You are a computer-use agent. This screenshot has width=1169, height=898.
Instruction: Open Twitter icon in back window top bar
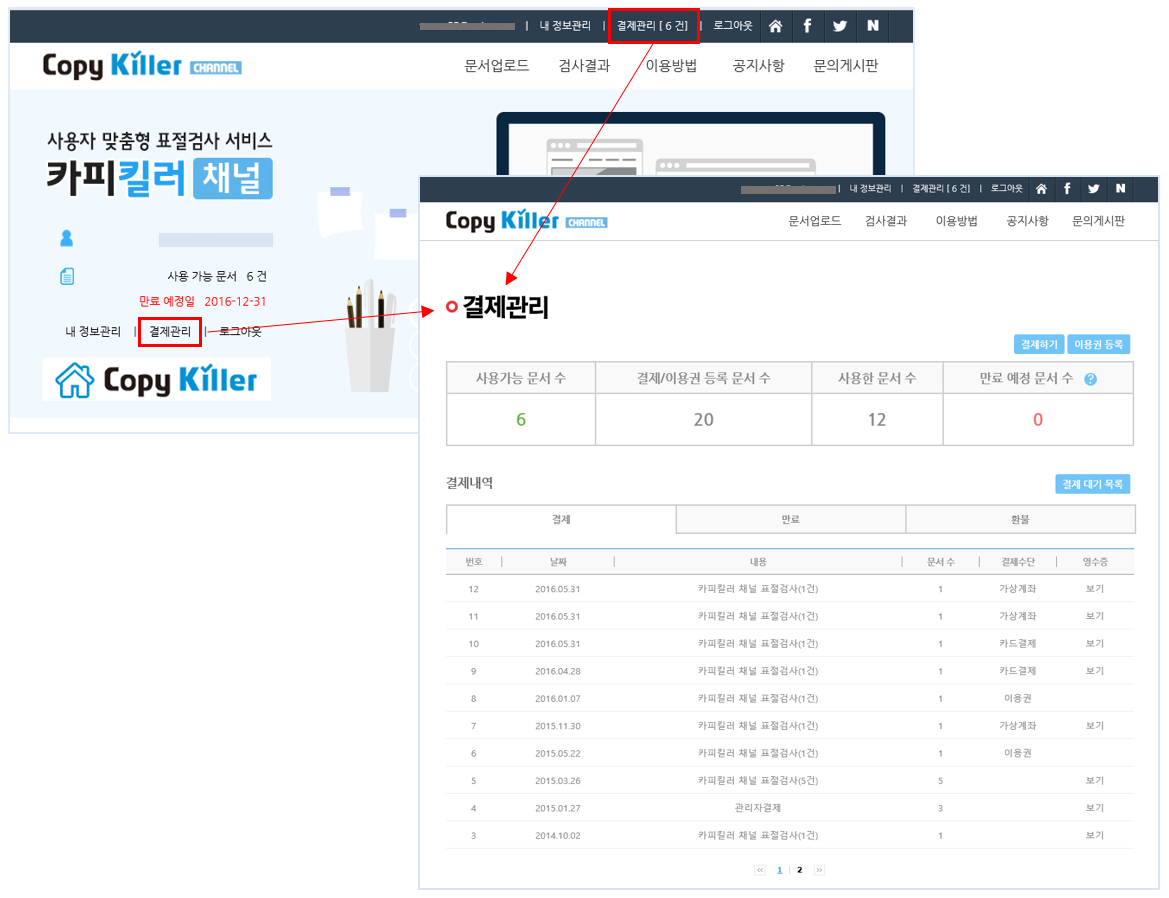(x=840, y=26)
